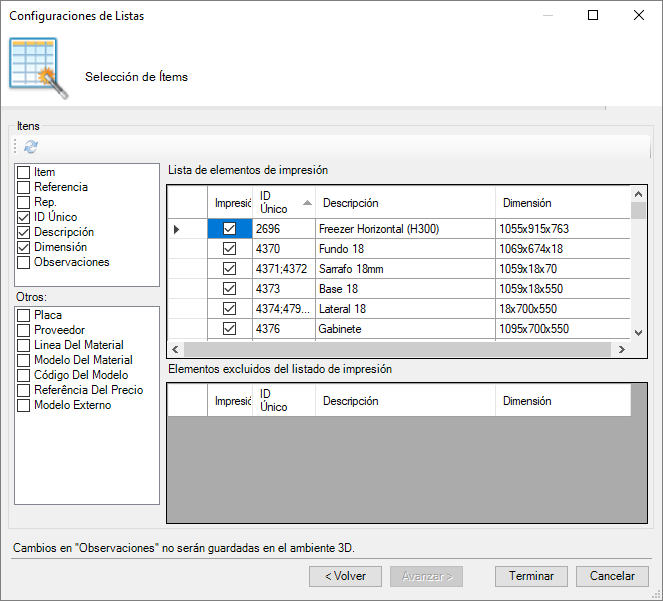Click the horizontal scroll left arrow
The width and height of the screenshot is (663, 601).
coord(175,349)
